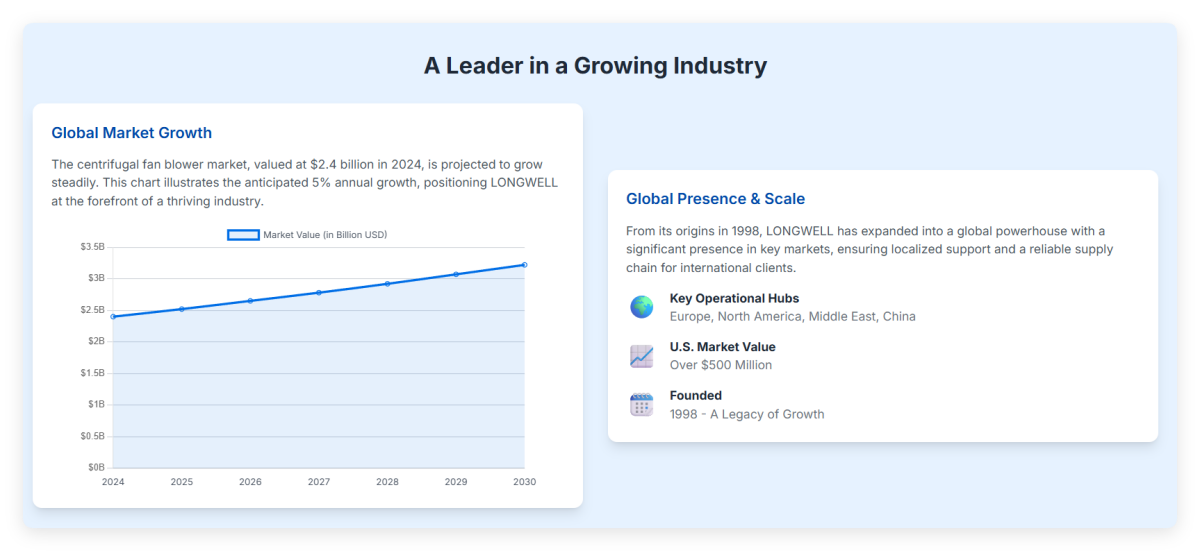
Task: Click the text 1998 - A Legacy of Growth
Action: click(747, 414)
